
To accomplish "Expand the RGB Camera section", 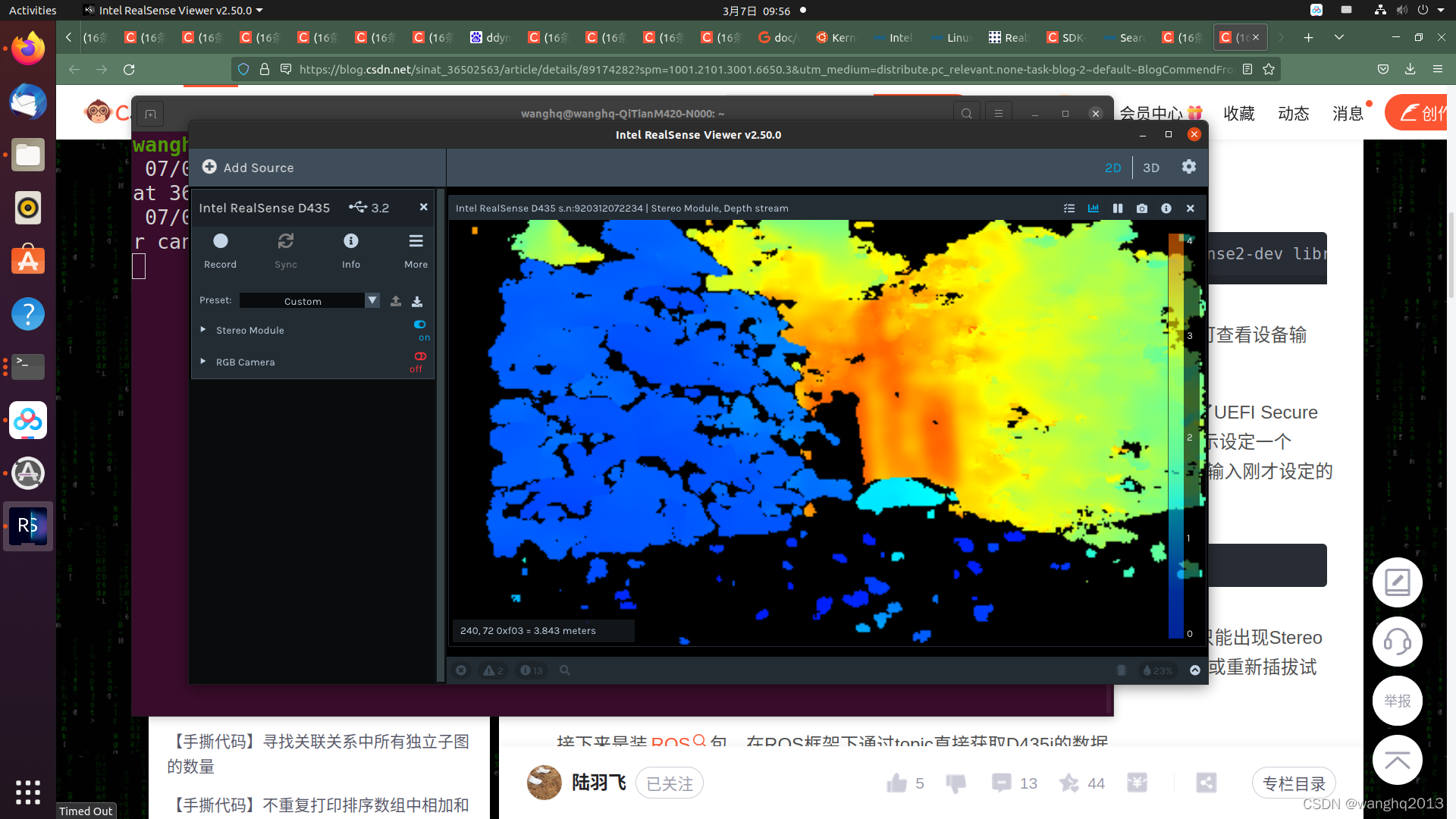I will click(203, 362).
